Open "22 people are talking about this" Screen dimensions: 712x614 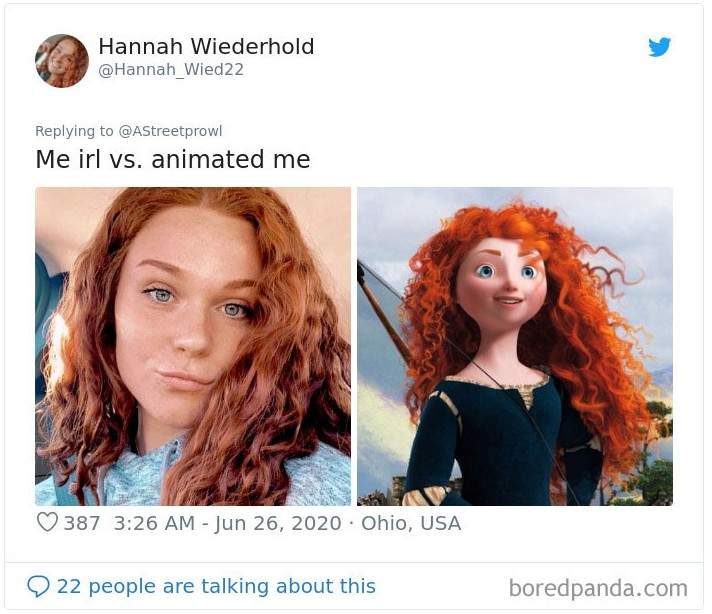(x=216, y=586)
